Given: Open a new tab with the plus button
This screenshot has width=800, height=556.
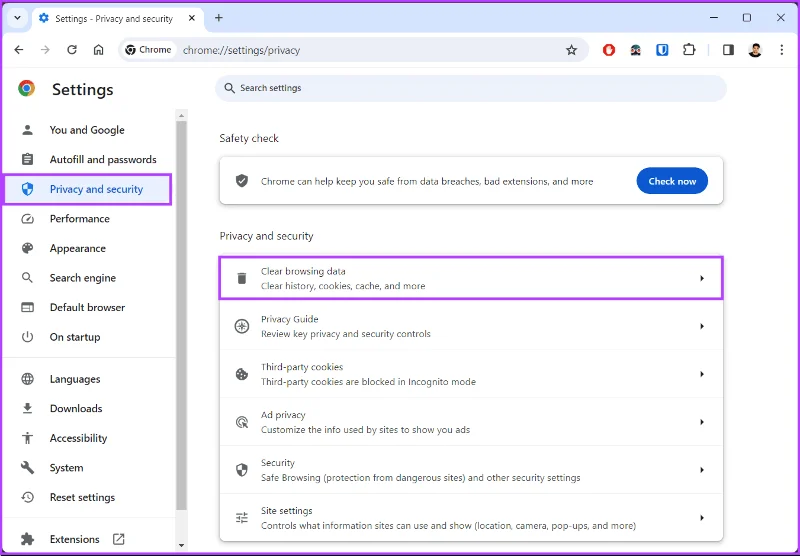Looking at the screenshot, I should click(x=219, y=18).
